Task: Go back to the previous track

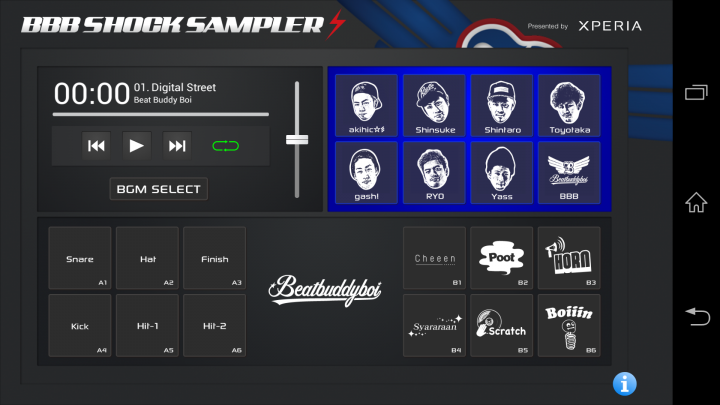Action: (x=96, y=146)
